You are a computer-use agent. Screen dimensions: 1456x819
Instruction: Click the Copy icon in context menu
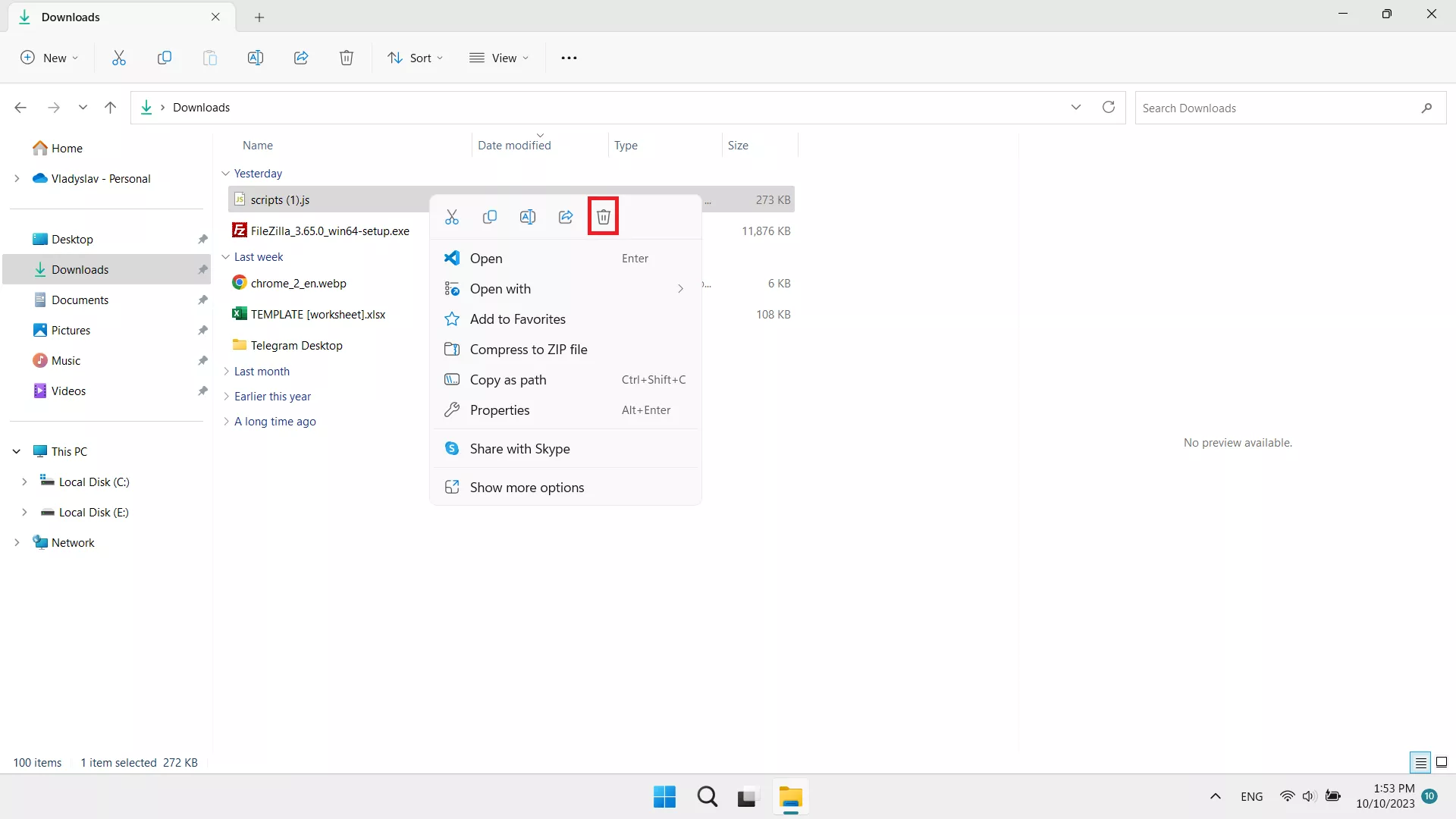[490, 217]
